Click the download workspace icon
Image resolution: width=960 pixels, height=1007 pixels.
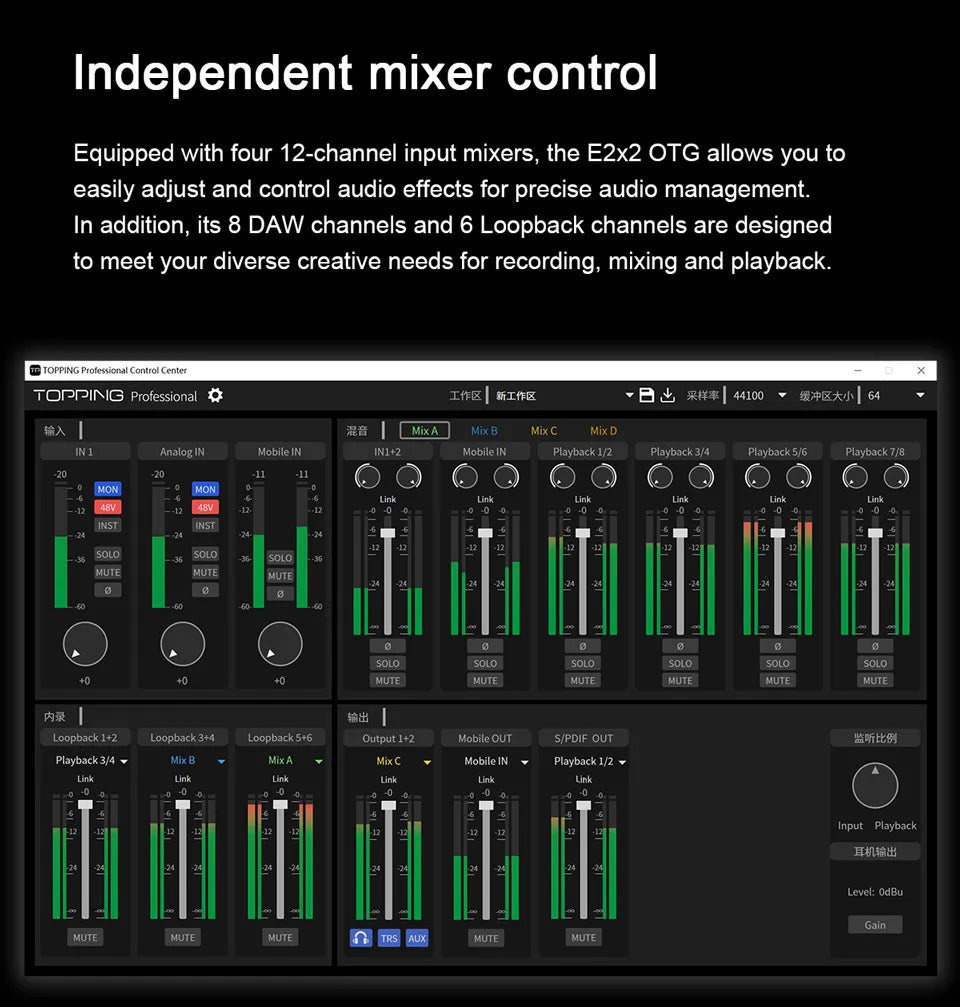[667, 394]
